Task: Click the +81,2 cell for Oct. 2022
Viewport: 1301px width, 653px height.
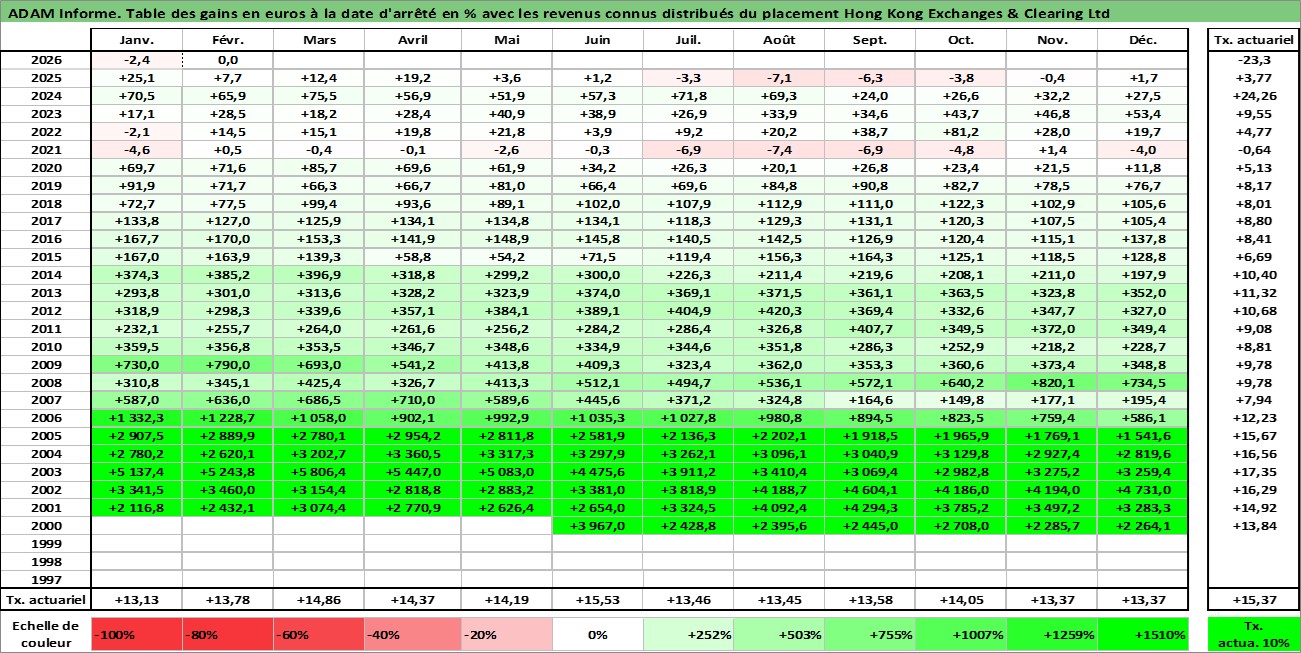Action: coord(961,132)
